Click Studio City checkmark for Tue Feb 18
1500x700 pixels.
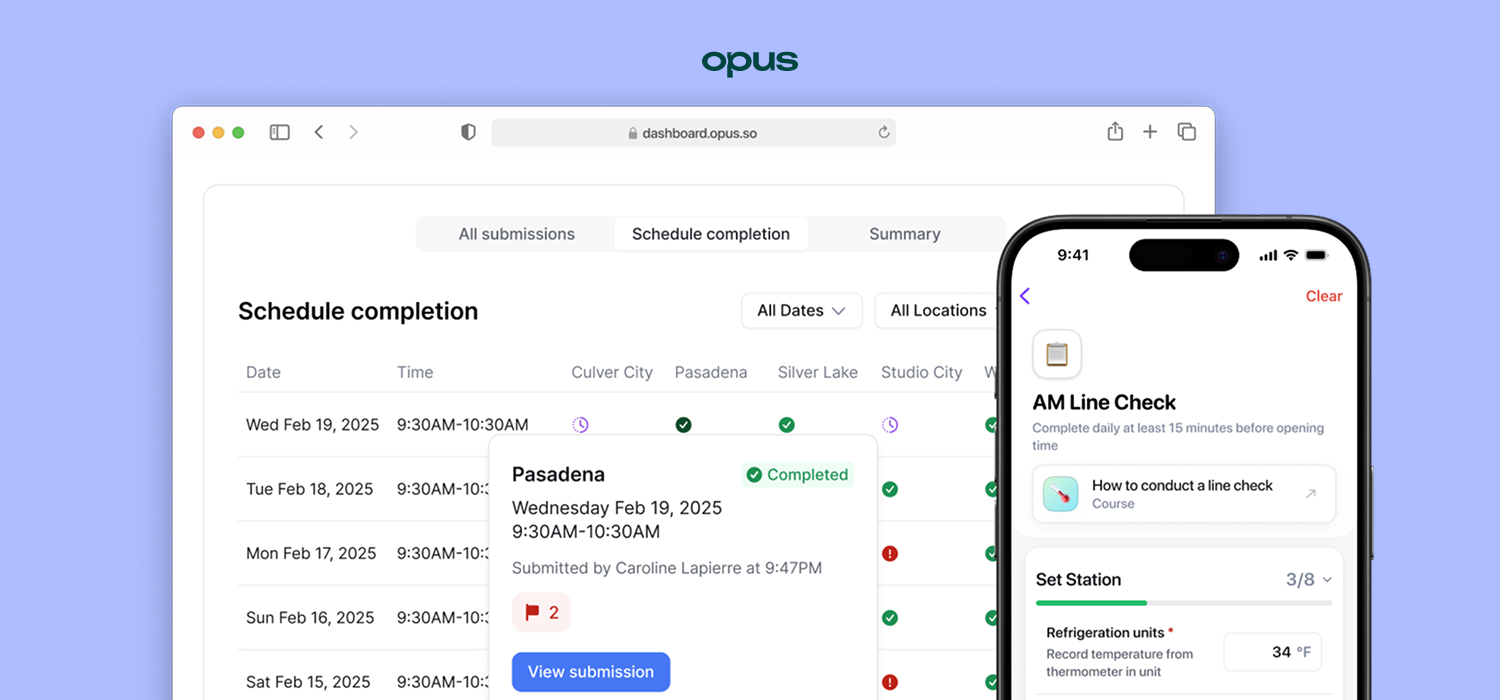(x=890, y=489)
